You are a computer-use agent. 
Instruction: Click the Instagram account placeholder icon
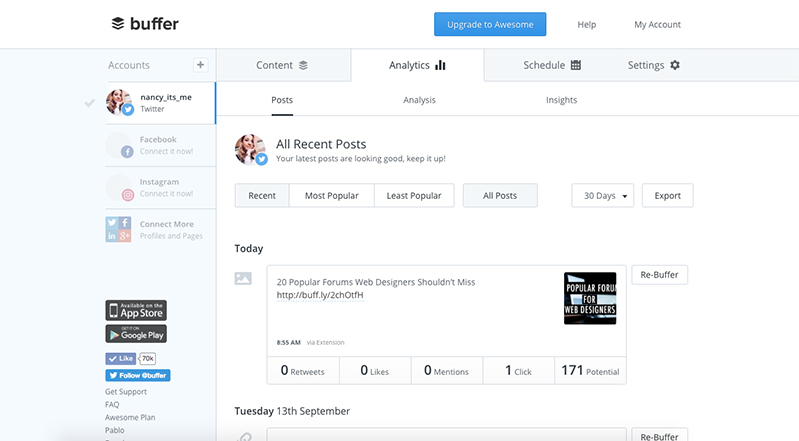[119, 188]
